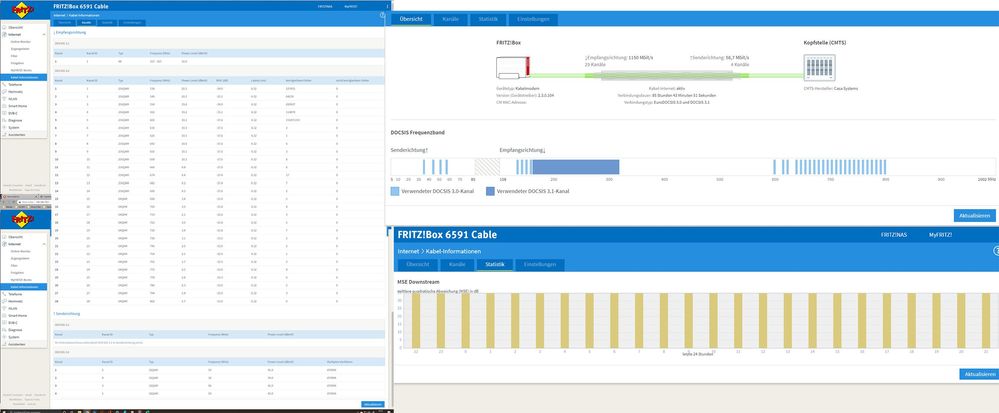Select Kabel-Informationen in the lower sidebar

(x=24, y=287)
